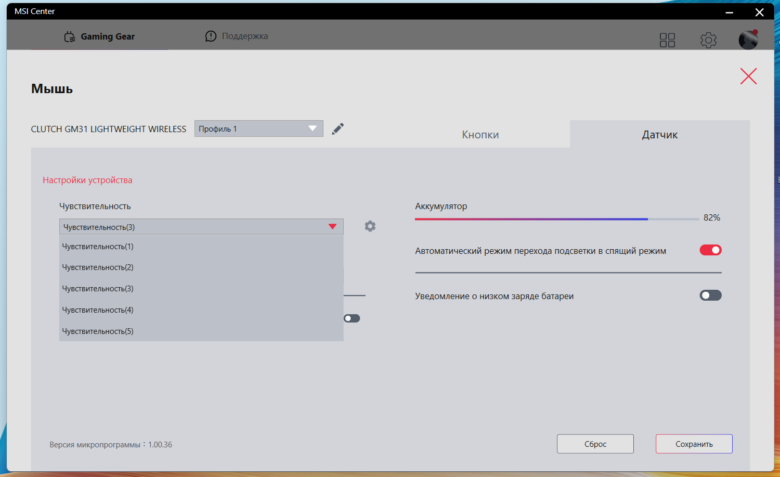
Task: Click the Сохранить button
Action: pos(694,444)
